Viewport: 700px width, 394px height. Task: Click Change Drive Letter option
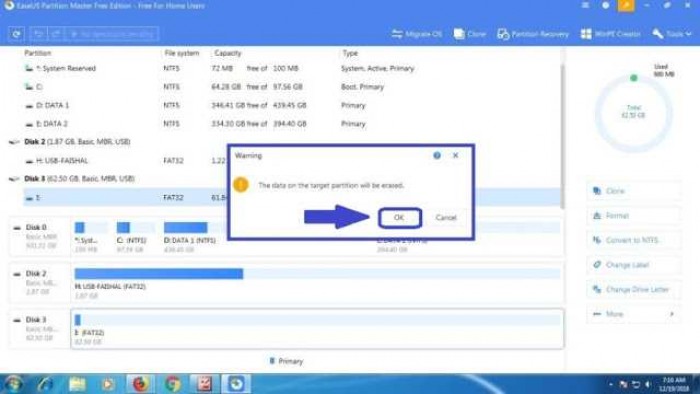pyautogui.click(x=634, y=289)
